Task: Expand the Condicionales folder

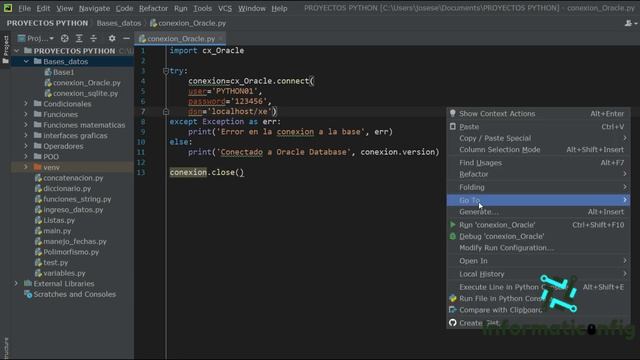Action: [x=26, y=104]
